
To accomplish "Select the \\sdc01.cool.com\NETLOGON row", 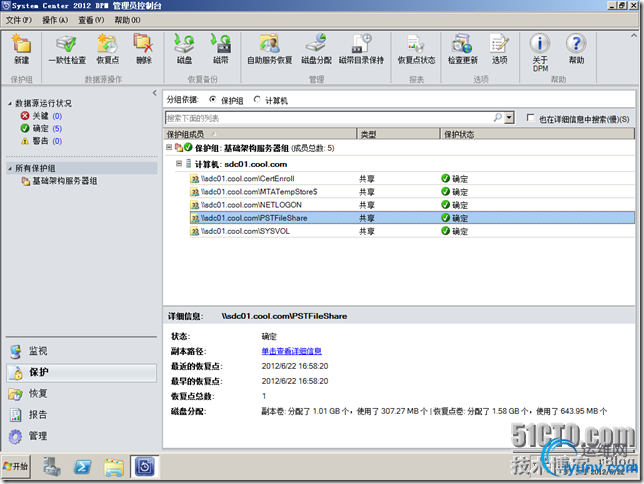I will (412, 205).
